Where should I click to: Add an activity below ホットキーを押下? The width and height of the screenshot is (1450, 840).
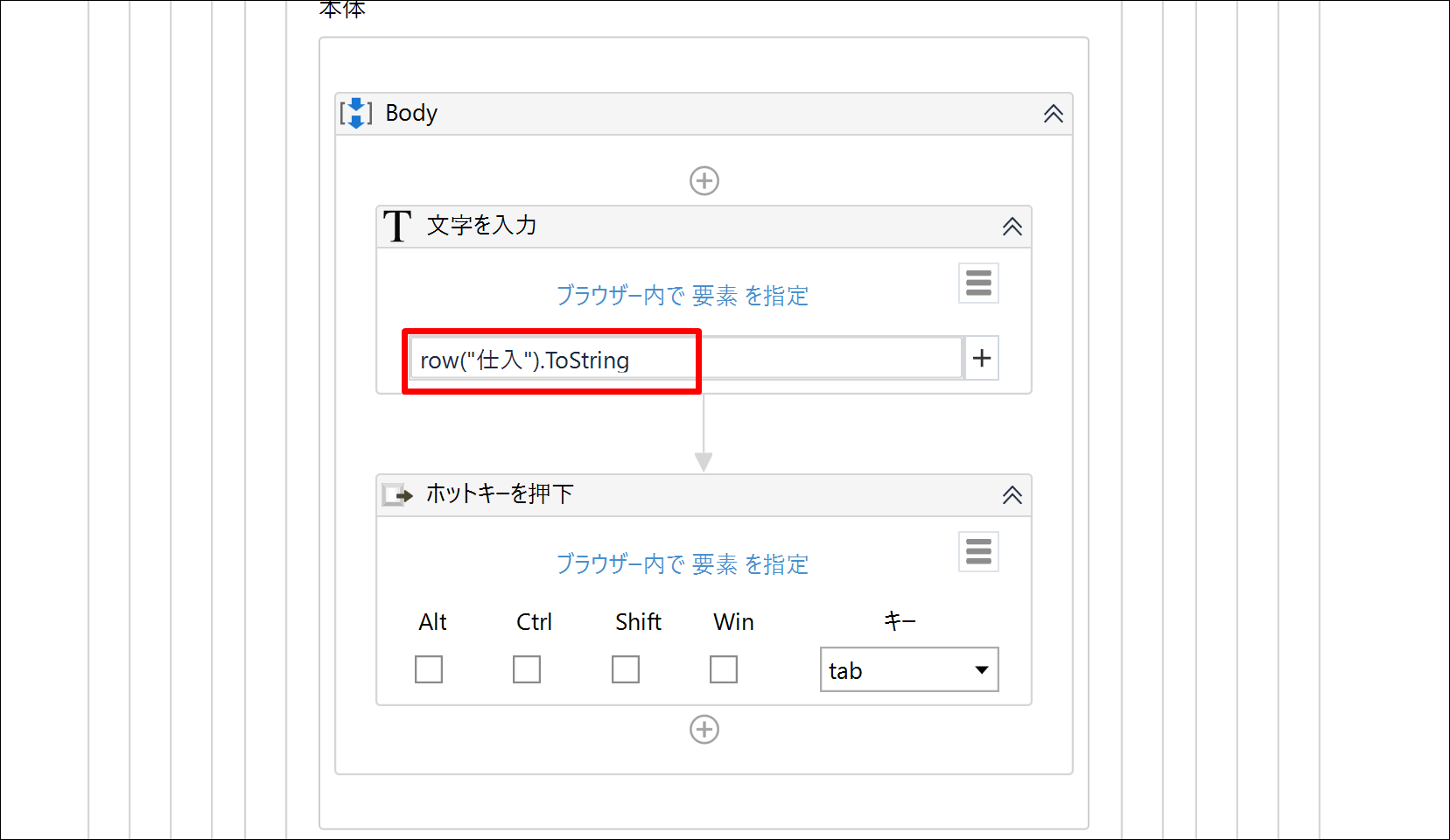(x=704, y=730)
